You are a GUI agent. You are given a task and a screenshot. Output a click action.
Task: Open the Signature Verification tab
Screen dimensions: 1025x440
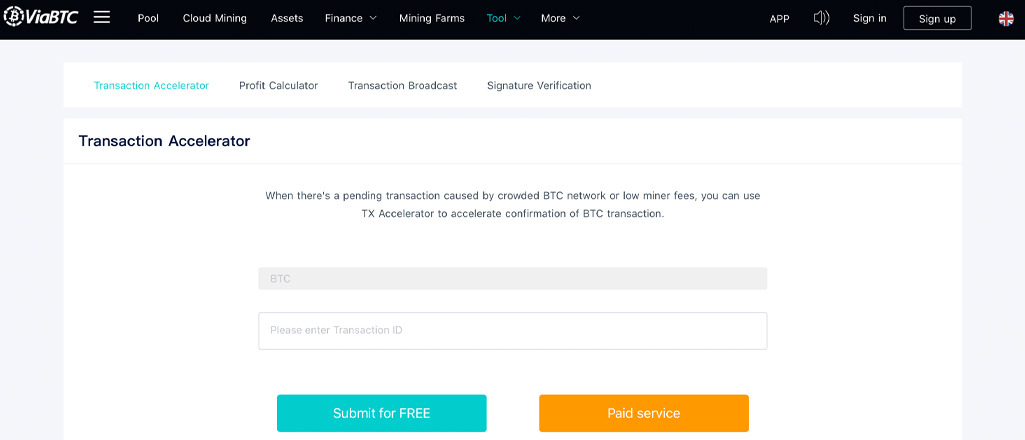pos(539,86)
